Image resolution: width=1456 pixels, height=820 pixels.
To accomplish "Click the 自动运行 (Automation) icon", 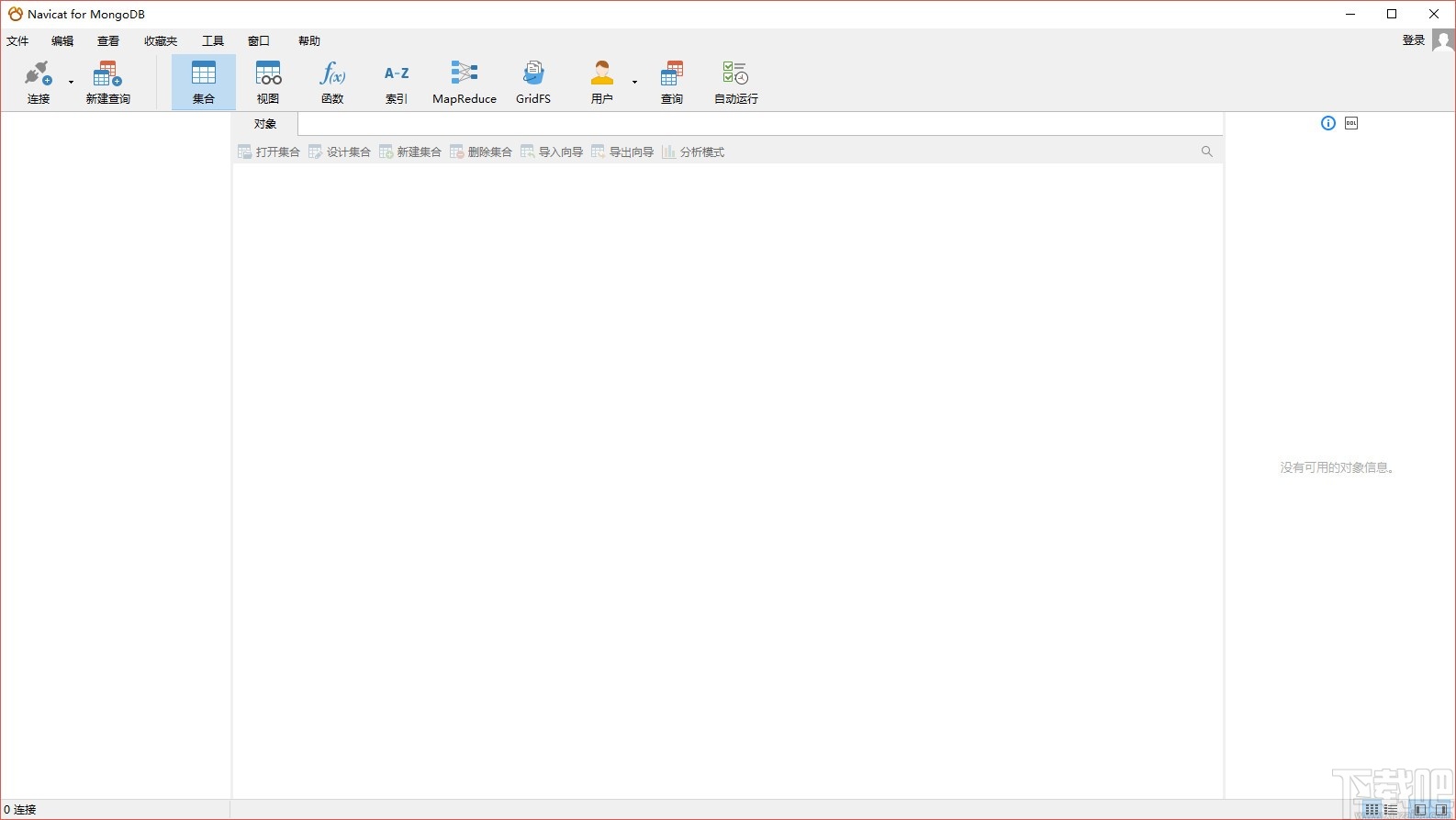I will [x=736, y=82].
